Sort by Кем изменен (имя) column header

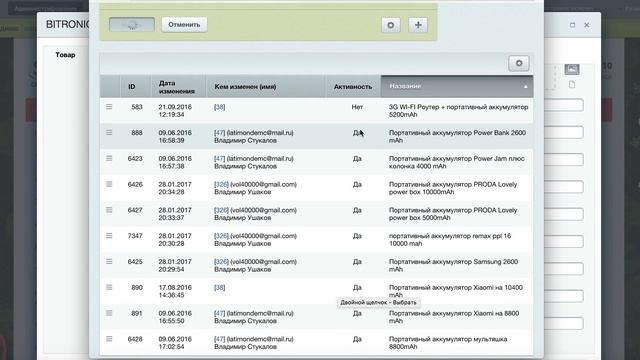266,87
